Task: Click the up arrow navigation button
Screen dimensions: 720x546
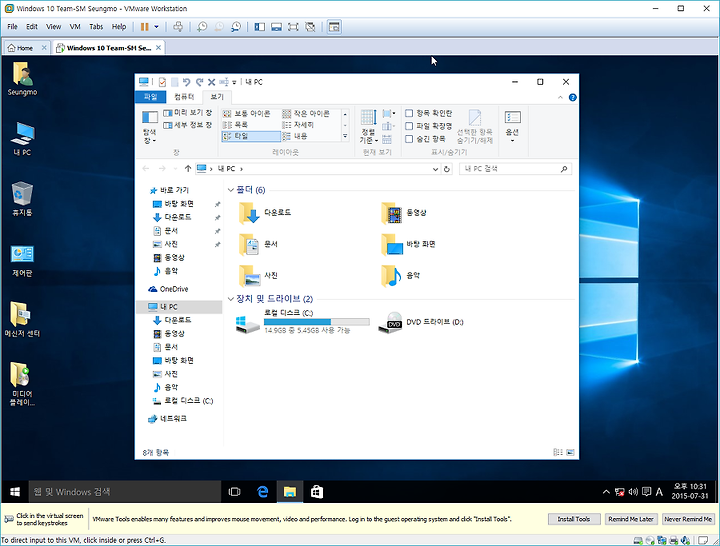Action: click(x=188, y=169)
